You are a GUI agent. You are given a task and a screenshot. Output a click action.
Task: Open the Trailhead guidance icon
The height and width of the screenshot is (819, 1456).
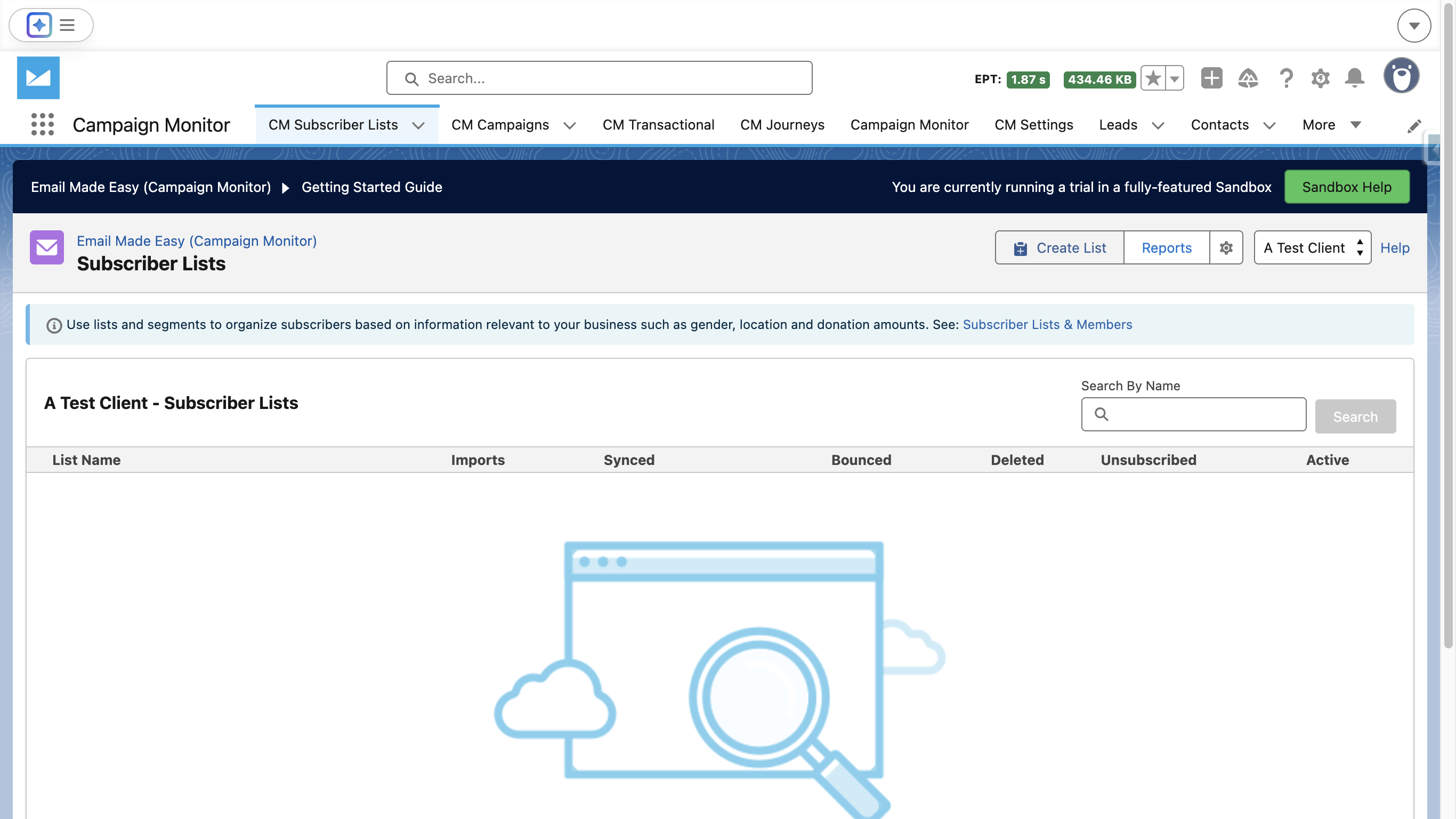point(1248,78)
